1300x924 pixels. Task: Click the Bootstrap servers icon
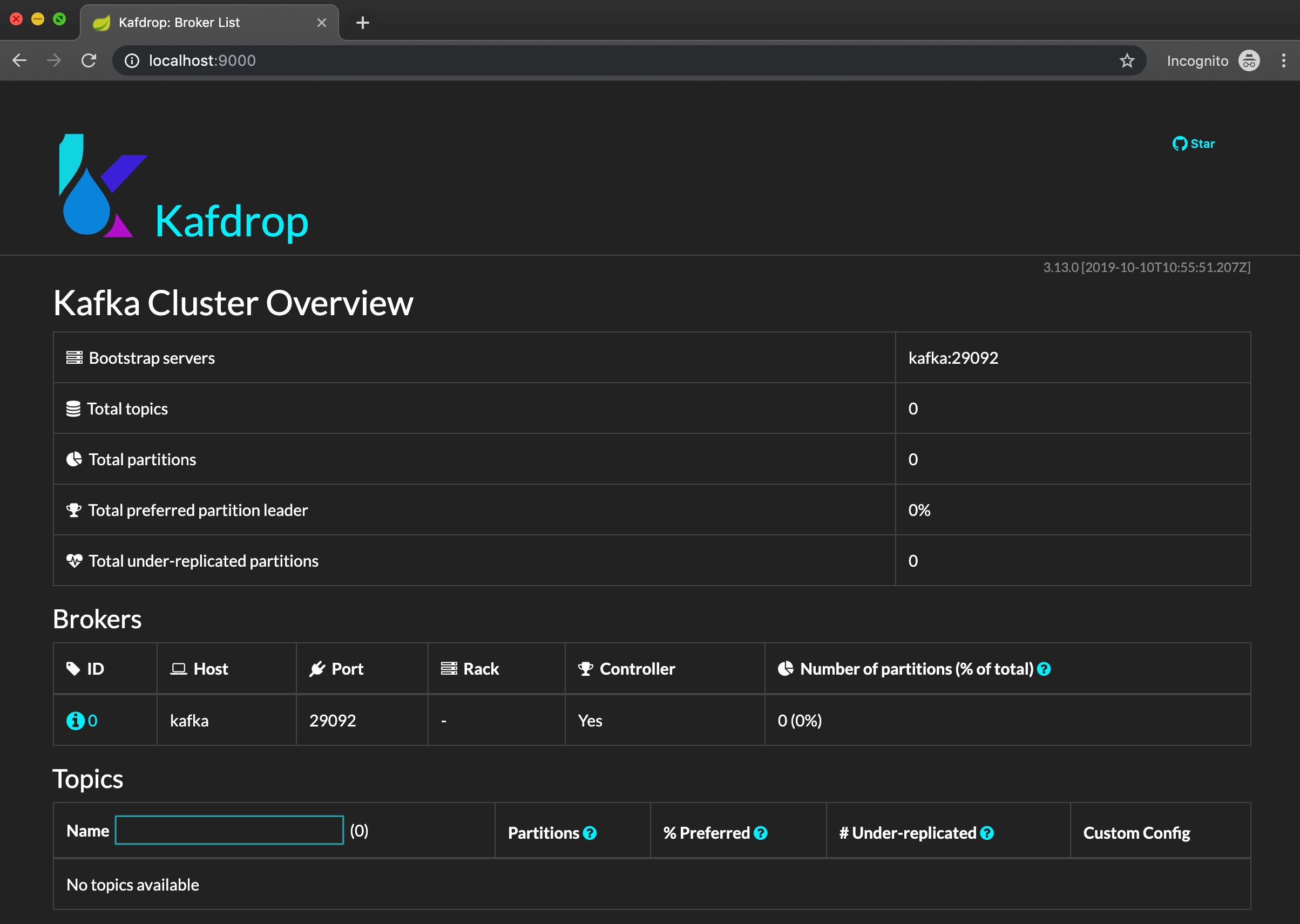coord(74,357)
